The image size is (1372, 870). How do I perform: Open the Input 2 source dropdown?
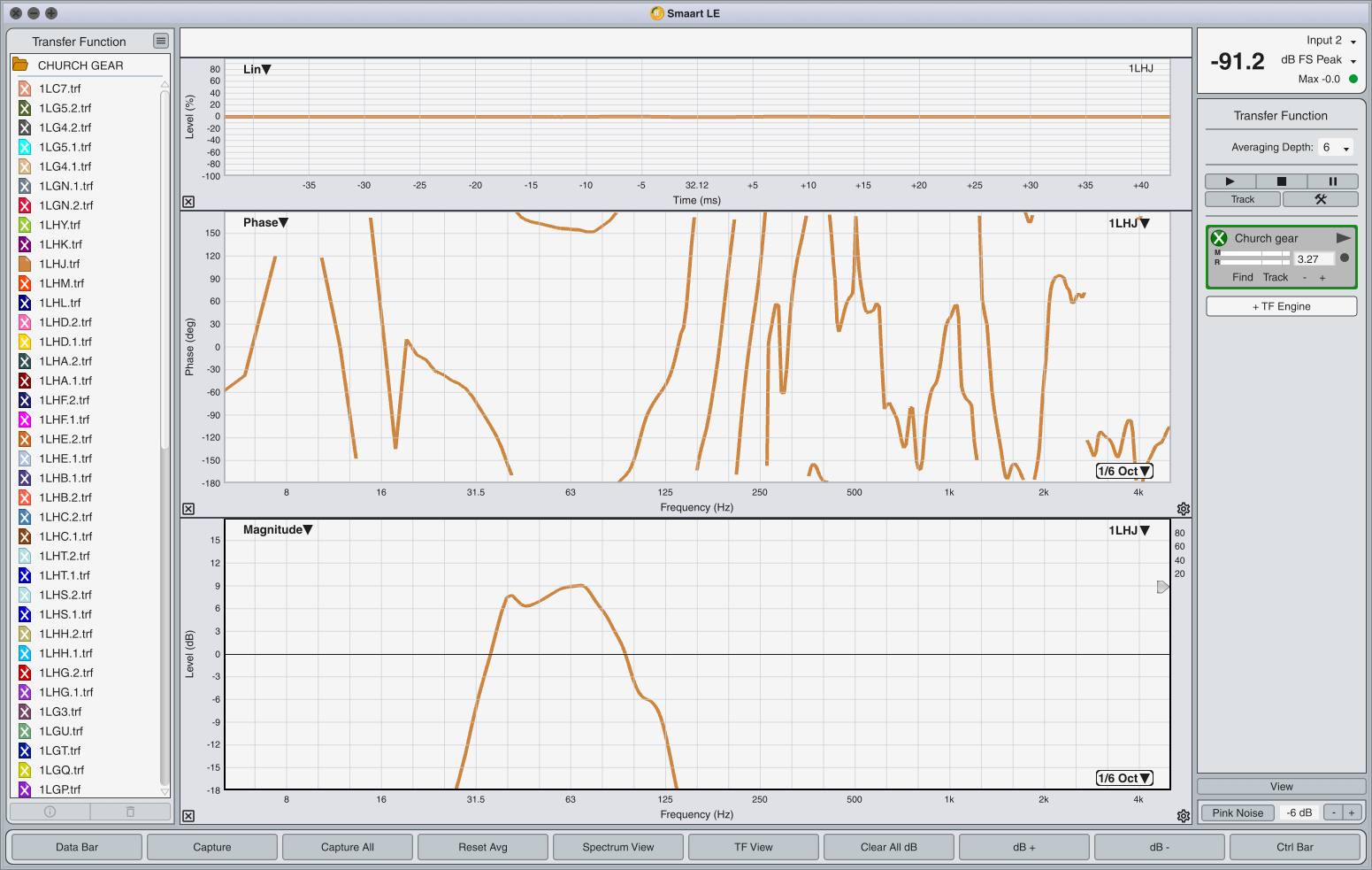coord(1331,41)
